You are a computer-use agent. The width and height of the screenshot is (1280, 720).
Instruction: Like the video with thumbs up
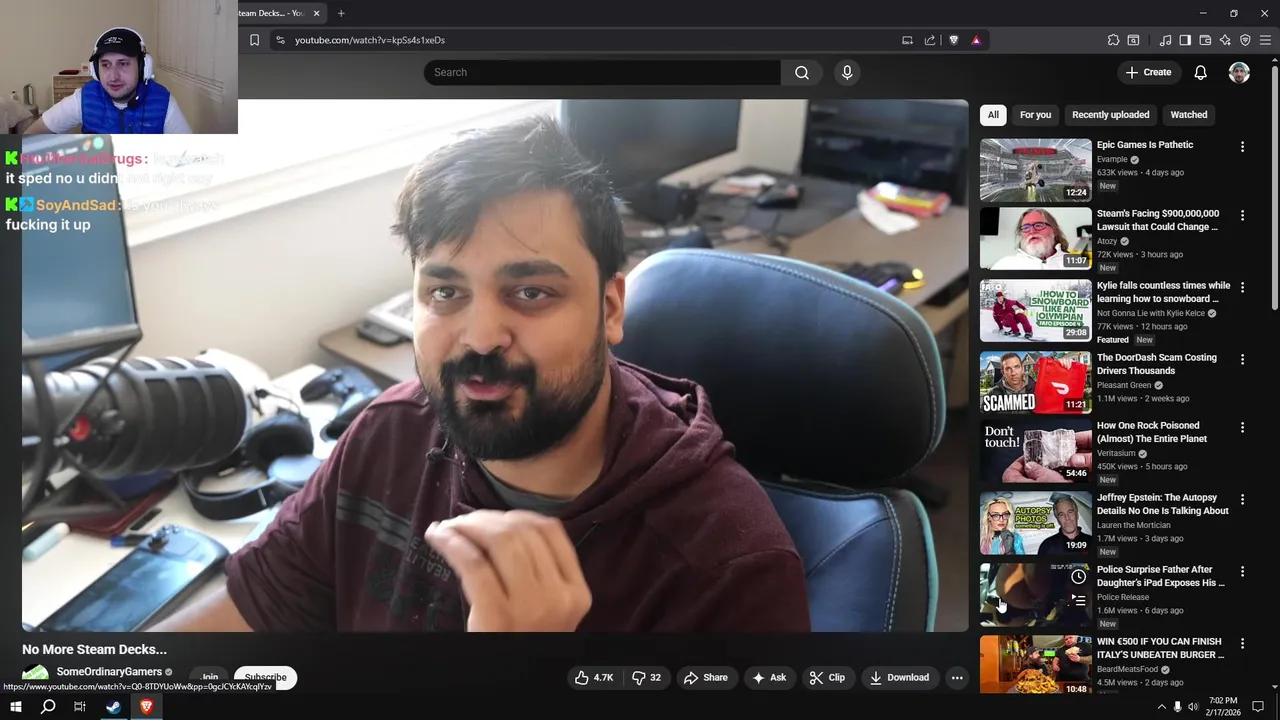click(x=593, y=677)
